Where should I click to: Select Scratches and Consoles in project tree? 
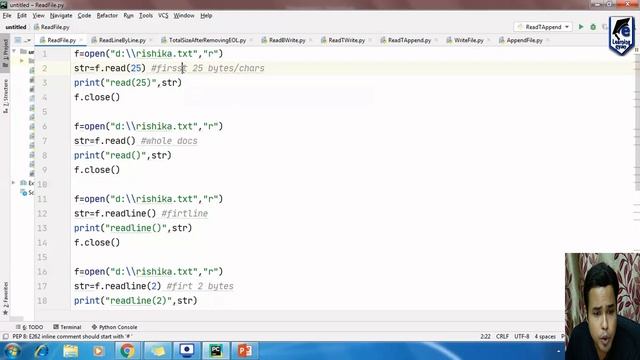27,193
